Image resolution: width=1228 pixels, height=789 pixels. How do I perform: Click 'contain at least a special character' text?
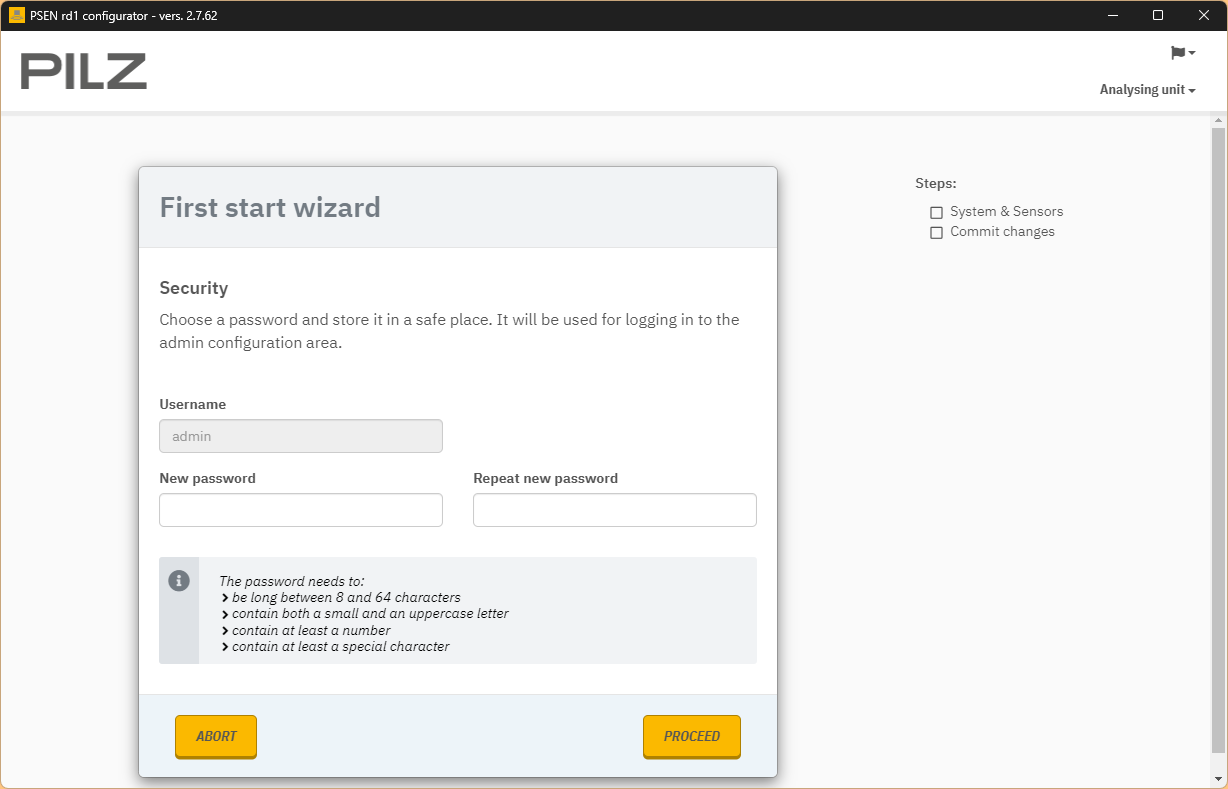(x=341, y=647)
